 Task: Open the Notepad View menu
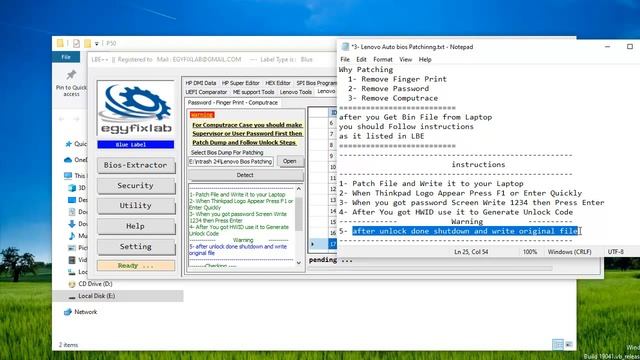pos(405,60)
